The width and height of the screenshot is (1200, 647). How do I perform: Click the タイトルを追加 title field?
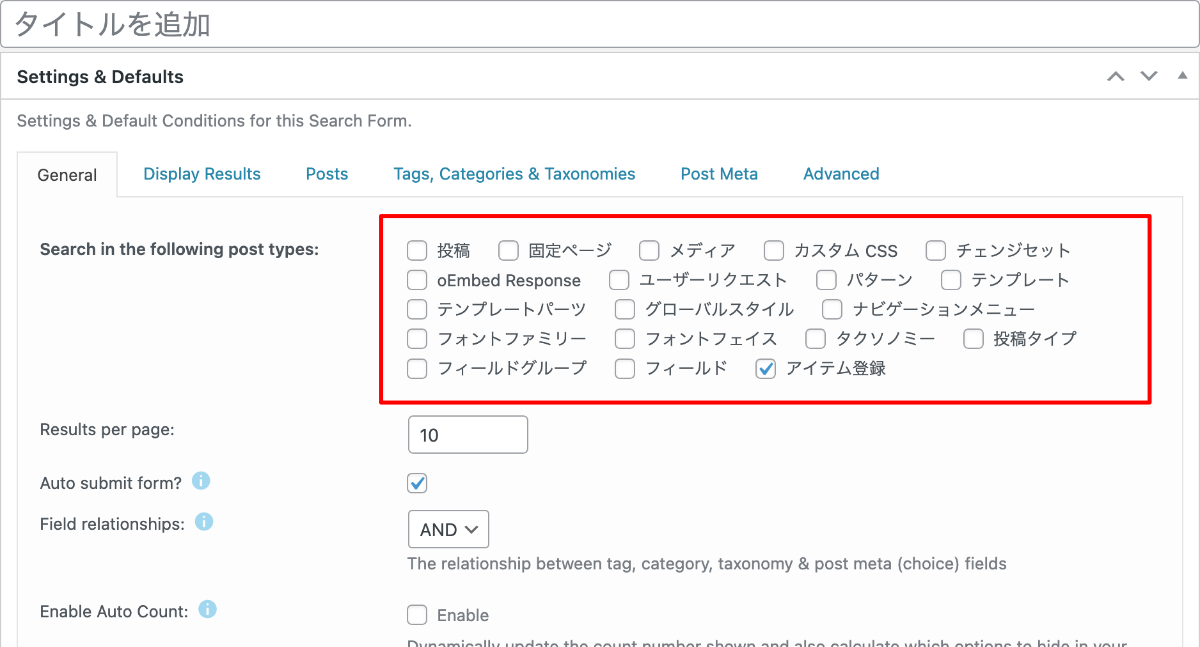pyautogui.click(x=600, y=25)
